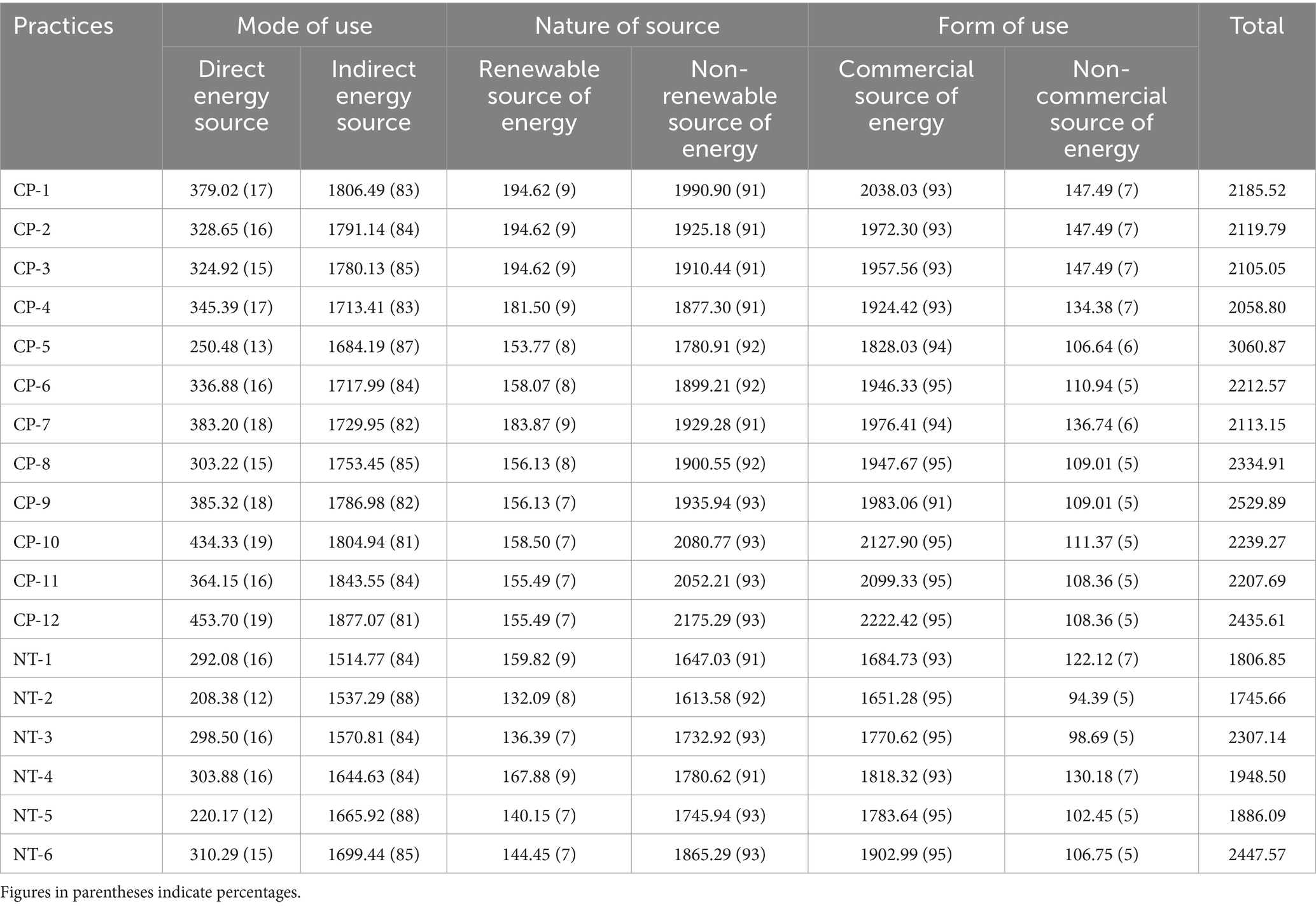The width and height of the screenshot is (1316, 906).
Task: Click the percentages footnote text
Action: click(150, 893)
